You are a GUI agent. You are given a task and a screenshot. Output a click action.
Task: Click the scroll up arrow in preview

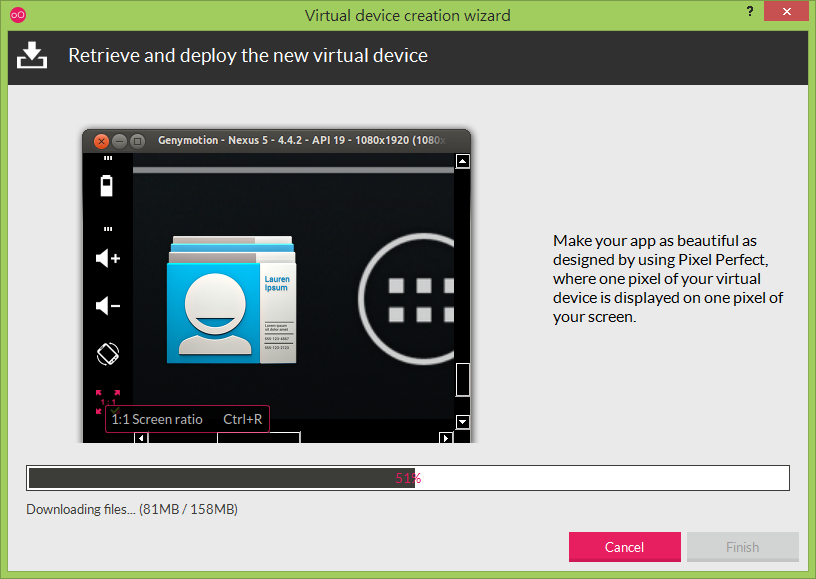tap(463, 161)
